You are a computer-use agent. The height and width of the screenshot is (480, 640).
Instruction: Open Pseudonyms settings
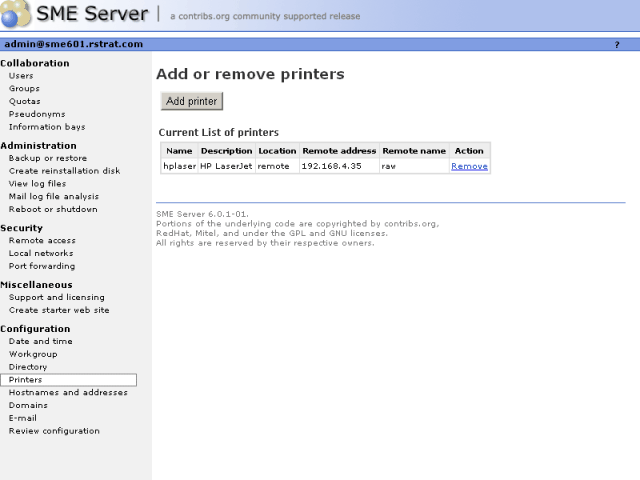(37, 114)
